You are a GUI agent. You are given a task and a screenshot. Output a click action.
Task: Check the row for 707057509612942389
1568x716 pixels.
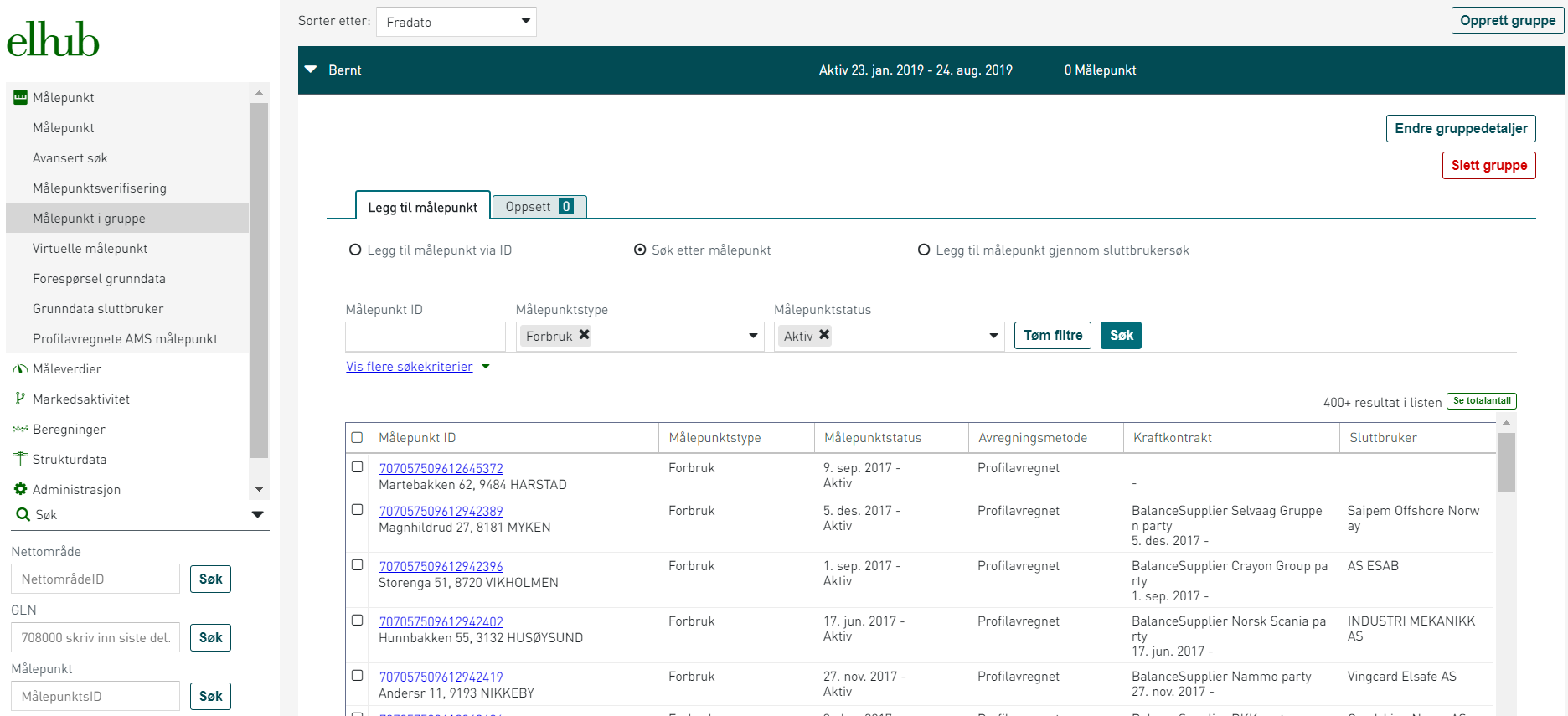point(357,509)
